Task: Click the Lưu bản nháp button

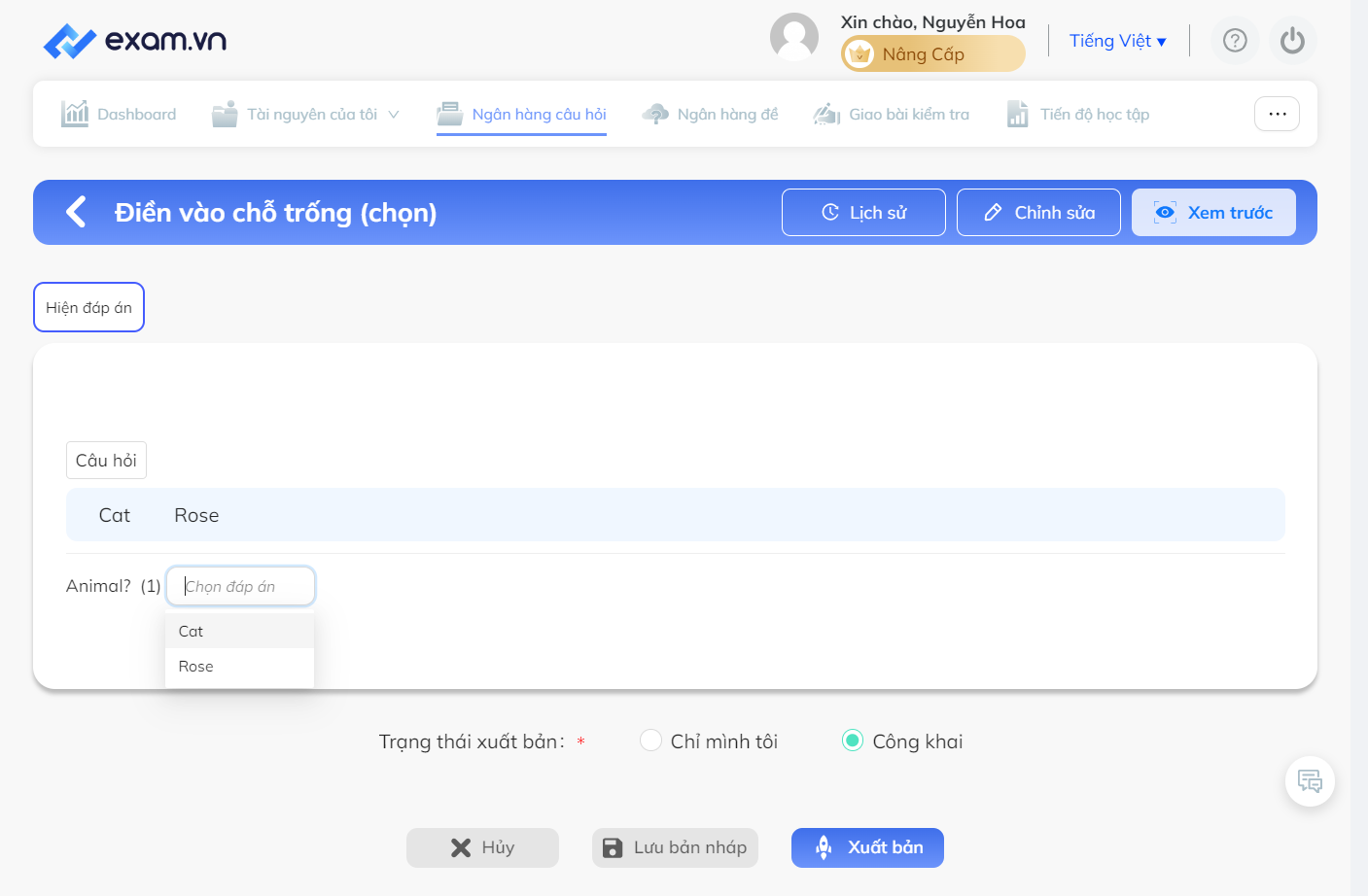Action: click(675, 847)
